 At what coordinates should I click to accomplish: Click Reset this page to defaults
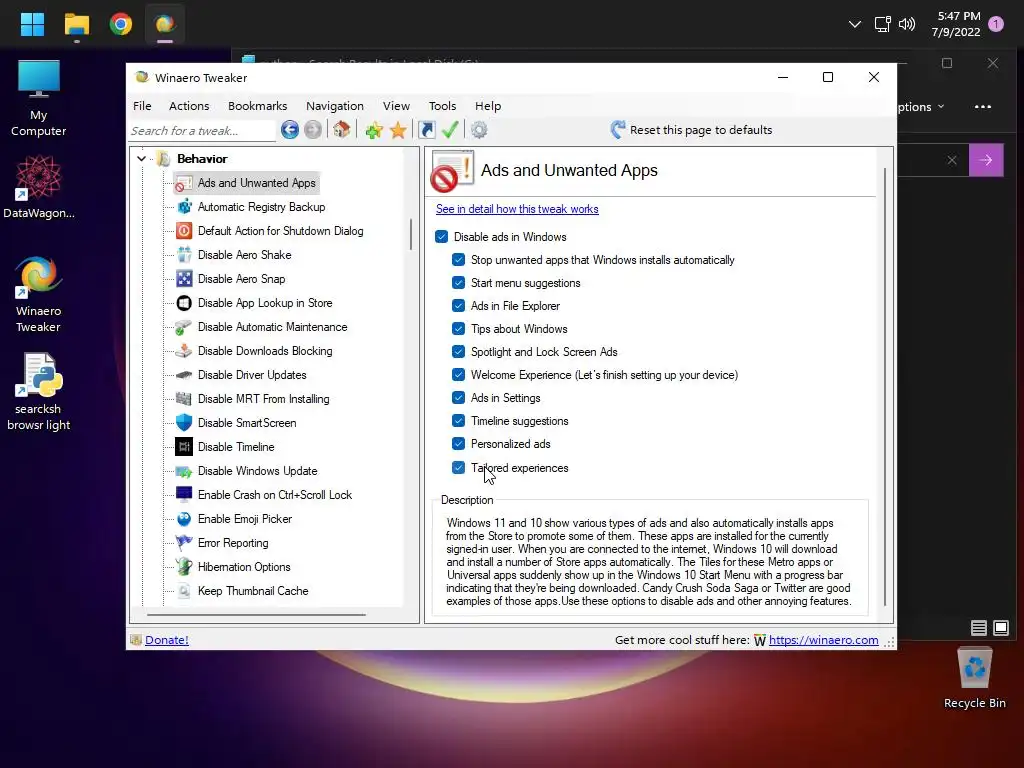[692, 130]
